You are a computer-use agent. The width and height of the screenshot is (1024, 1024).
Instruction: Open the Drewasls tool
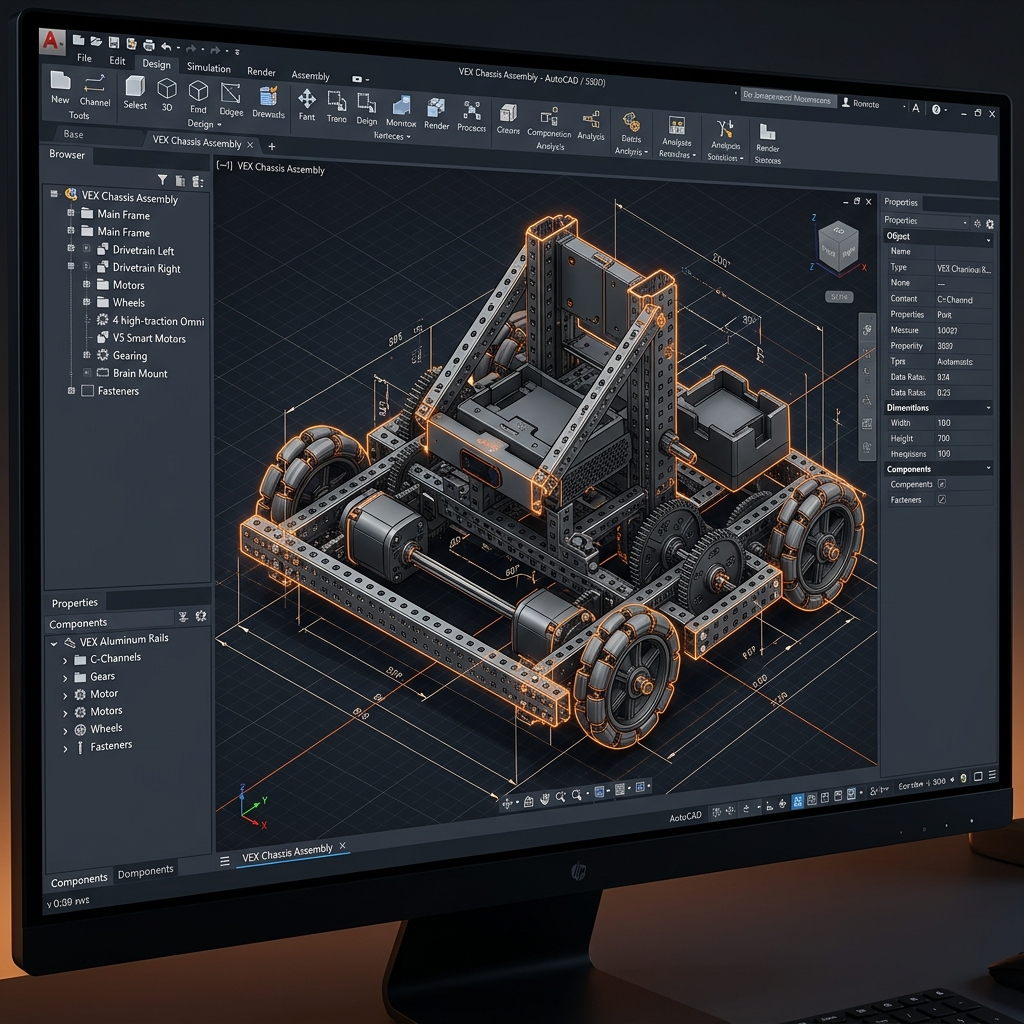click(268, 96)
